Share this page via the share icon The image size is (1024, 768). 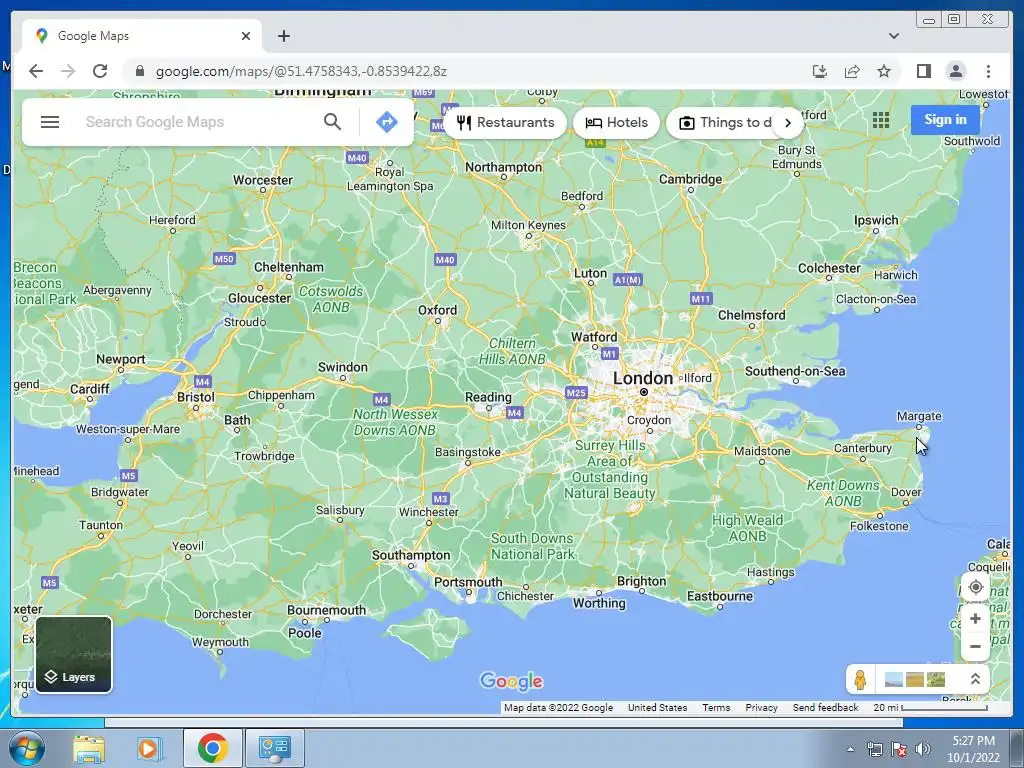852,71
